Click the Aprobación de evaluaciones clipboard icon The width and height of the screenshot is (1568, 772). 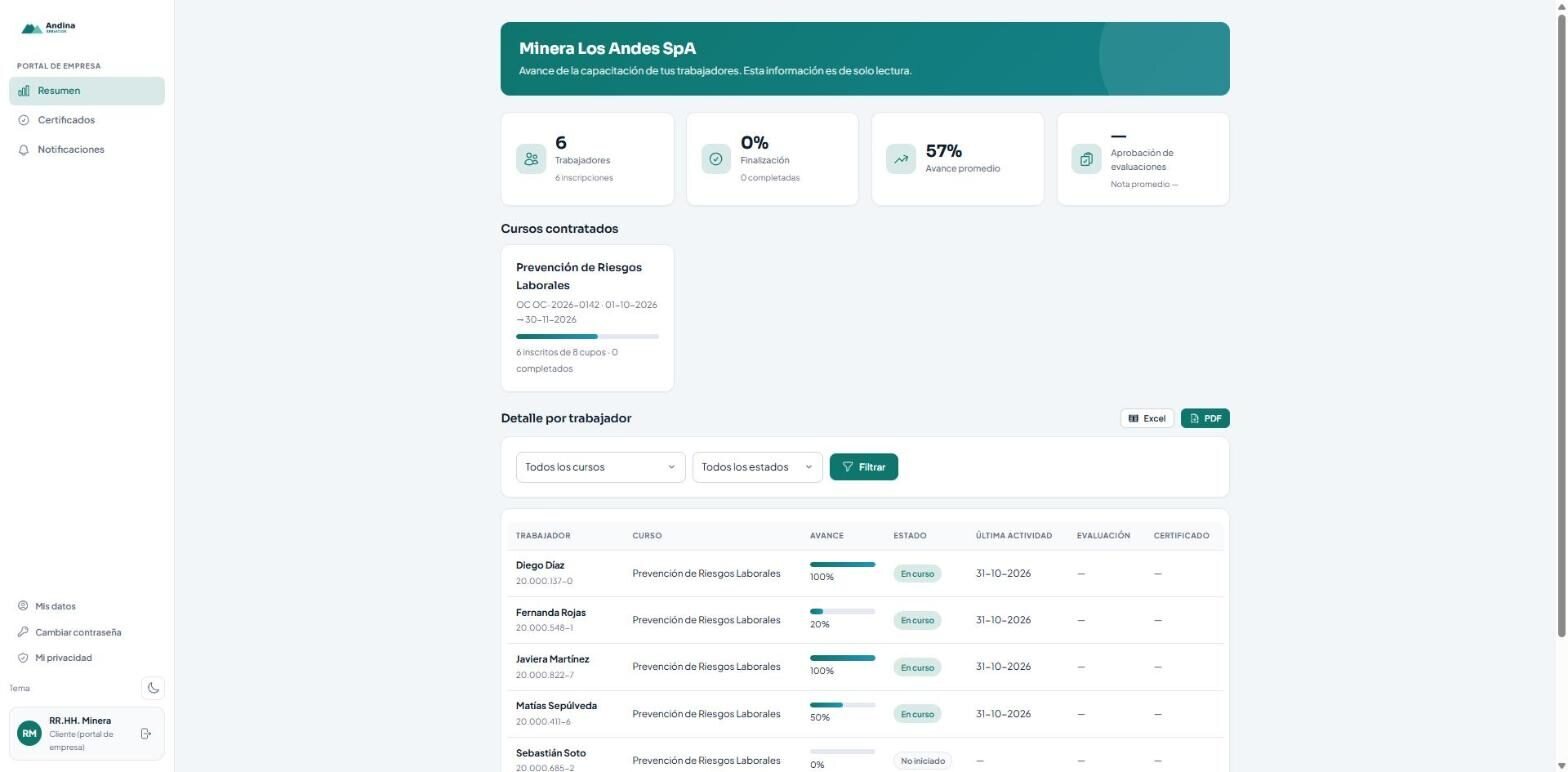click(x=1087, y=159)
